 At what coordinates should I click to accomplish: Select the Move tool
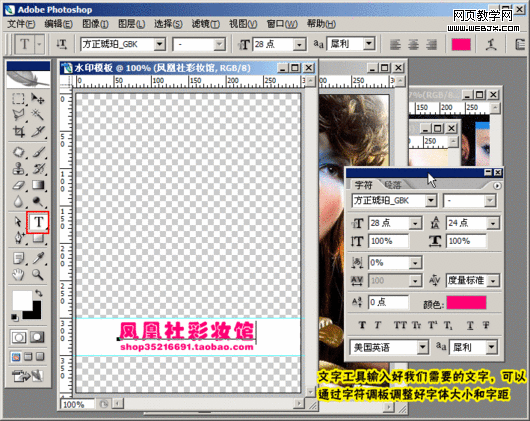[38, 99]
